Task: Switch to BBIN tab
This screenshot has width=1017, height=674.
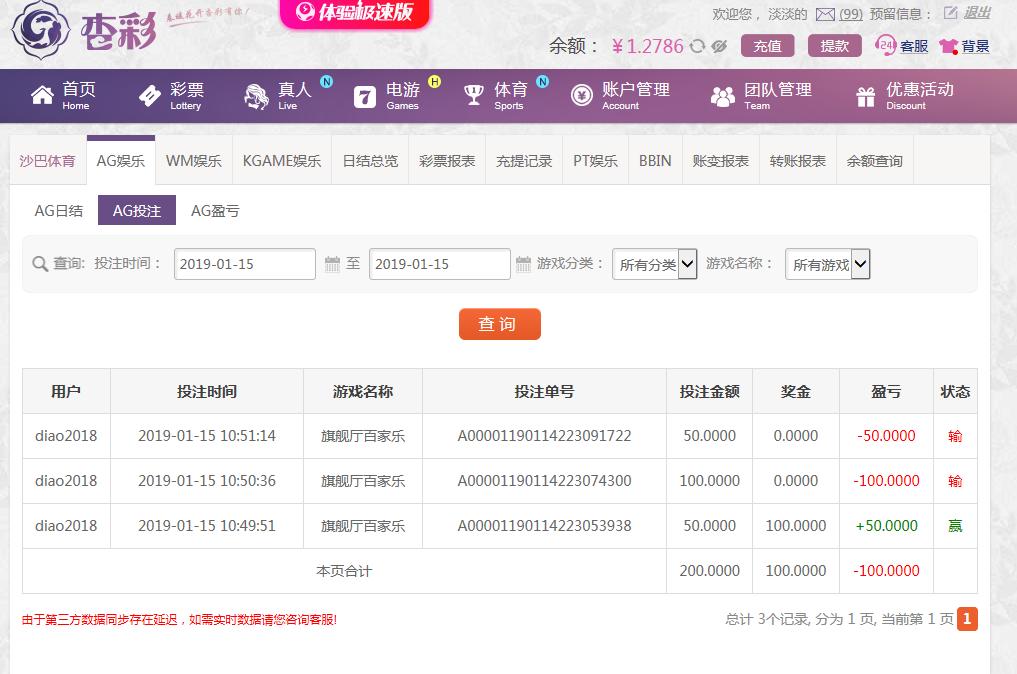Action: [x=655, y=161]
